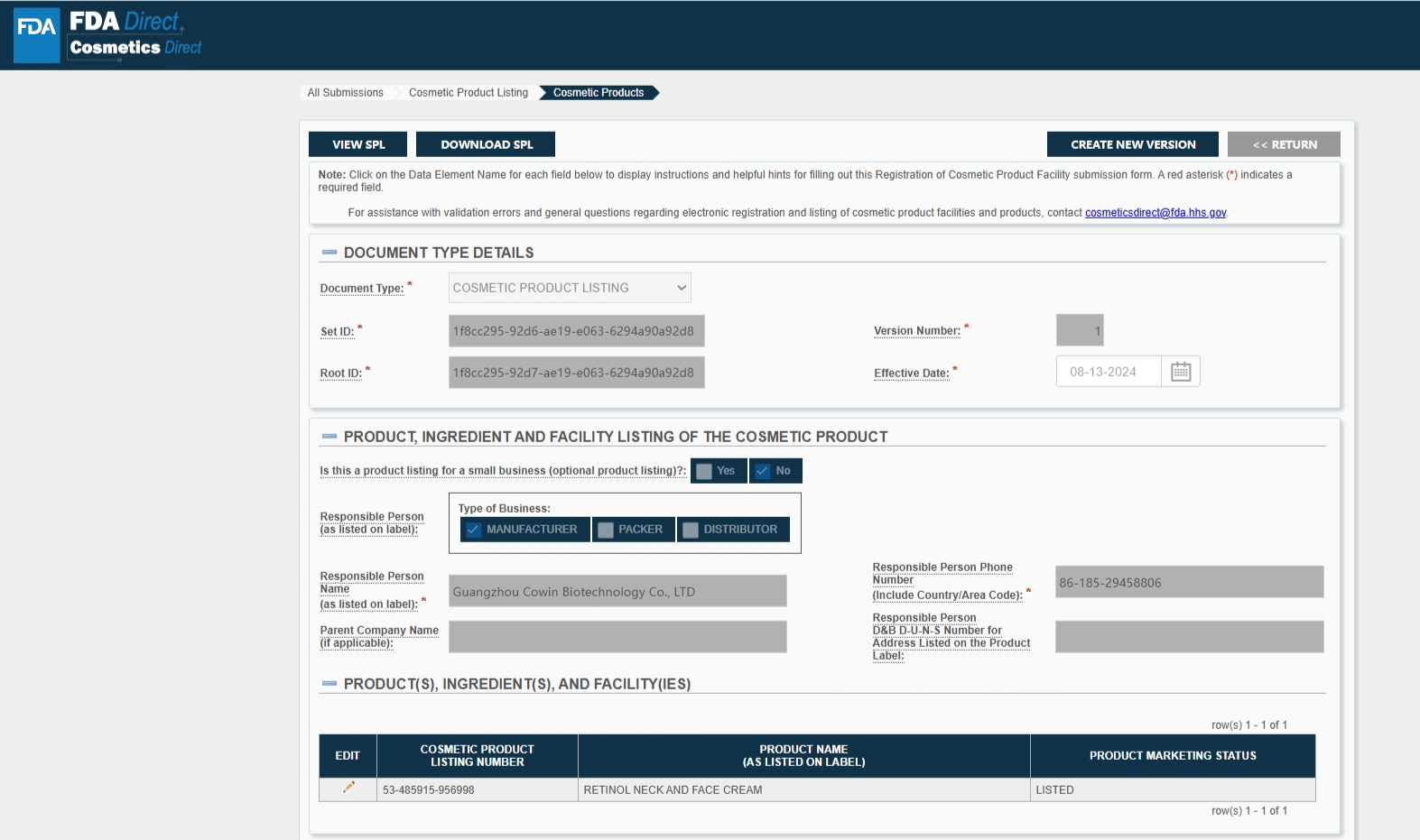Click the Document Type label for hints
1420x840 pixels.
click(x=362, y=289)
